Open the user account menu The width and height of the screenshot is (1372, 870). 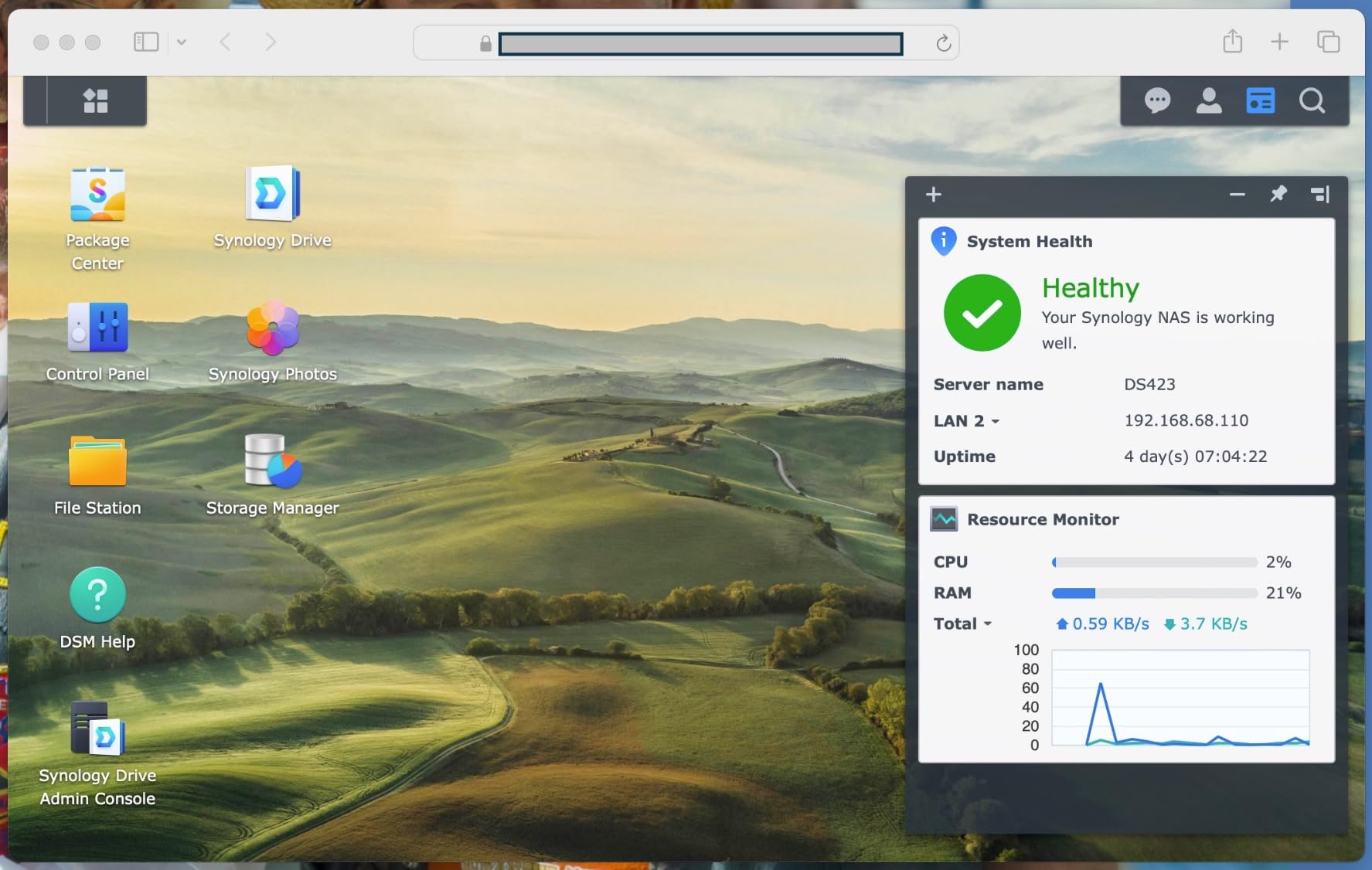click(x=1209, y=100)
